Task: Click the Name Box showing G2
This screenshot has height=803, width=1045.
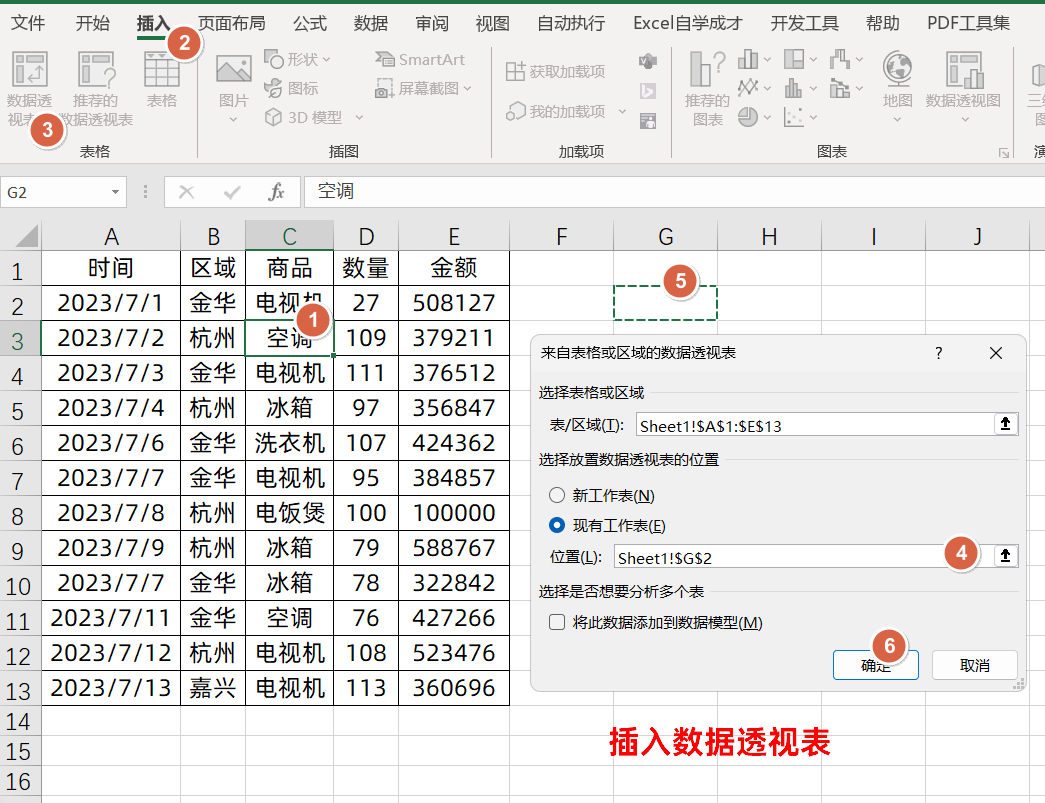Action: point(53,192)
